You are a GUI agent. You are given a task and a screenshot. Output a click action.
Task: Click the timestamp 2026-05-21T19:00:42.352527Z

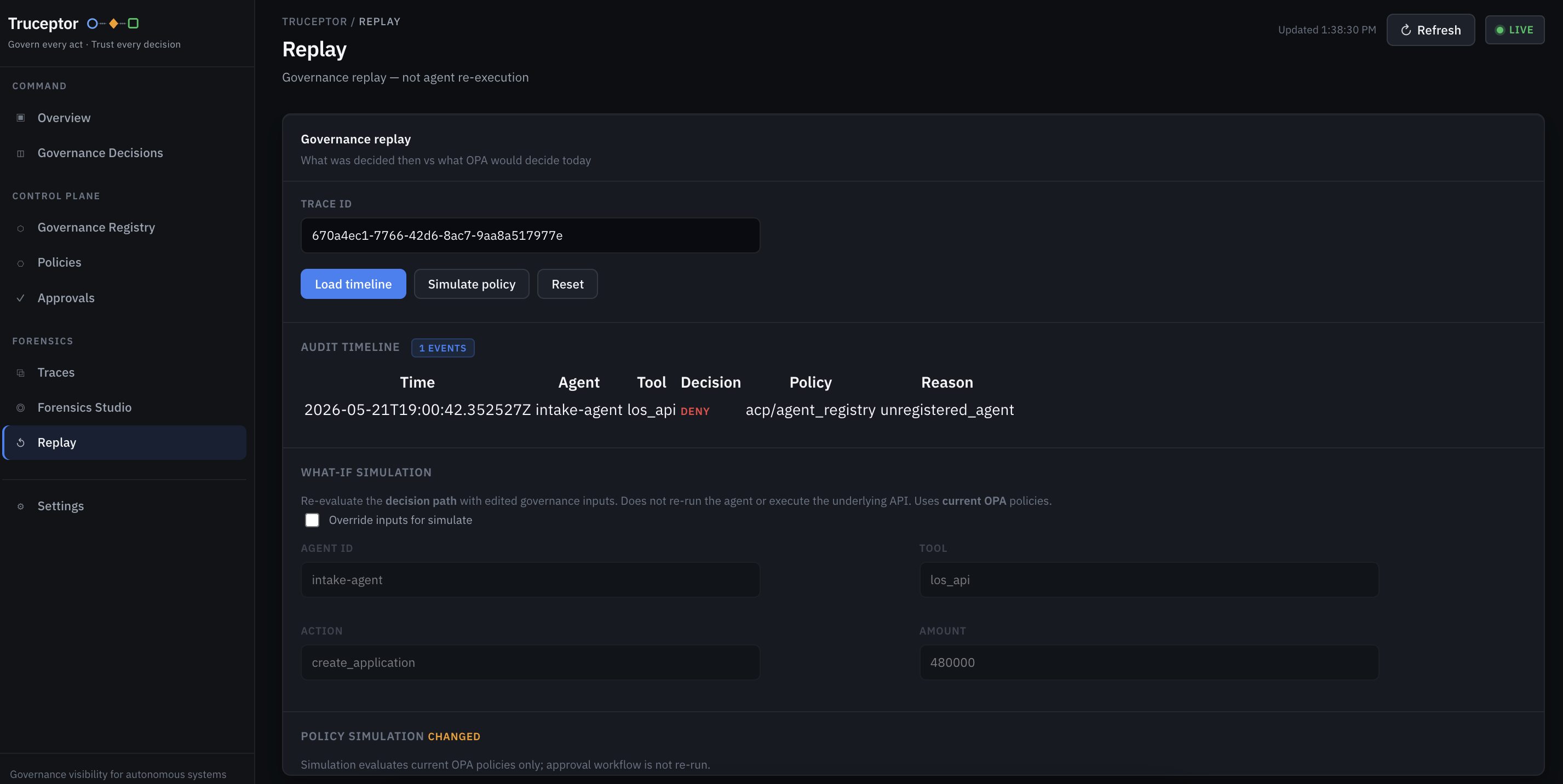point(417,410)
